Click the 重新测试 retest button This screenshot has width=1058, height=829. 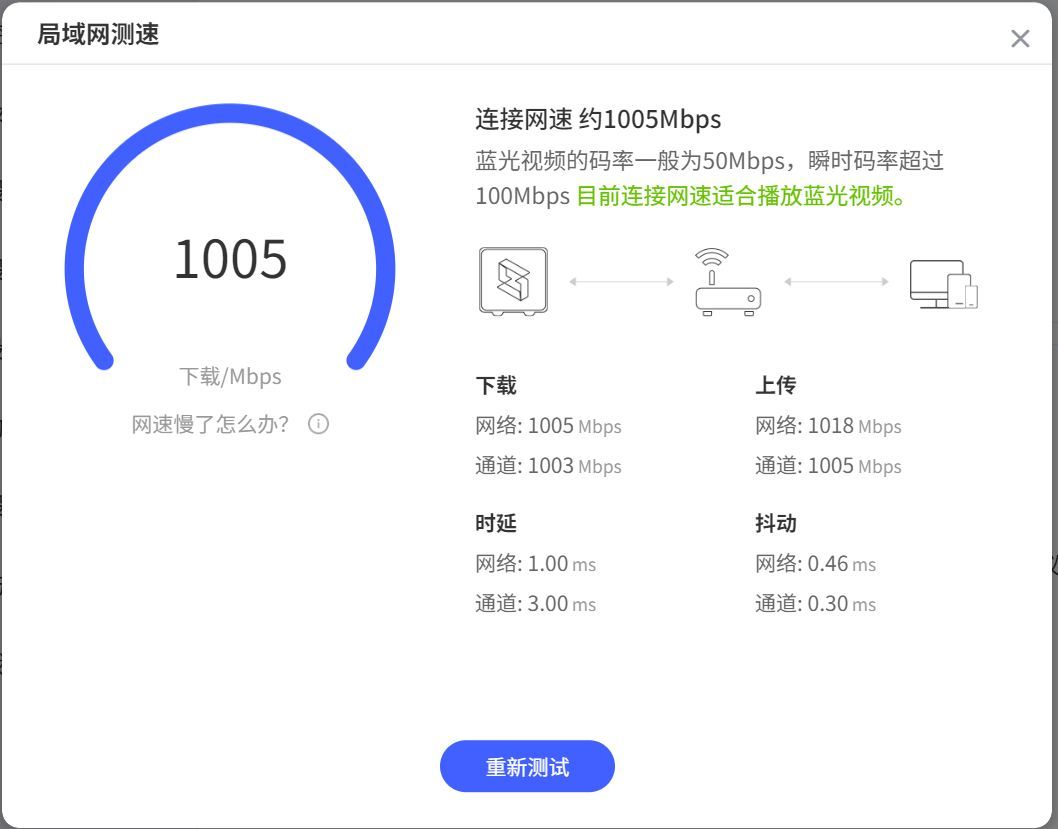pos(527,766)
